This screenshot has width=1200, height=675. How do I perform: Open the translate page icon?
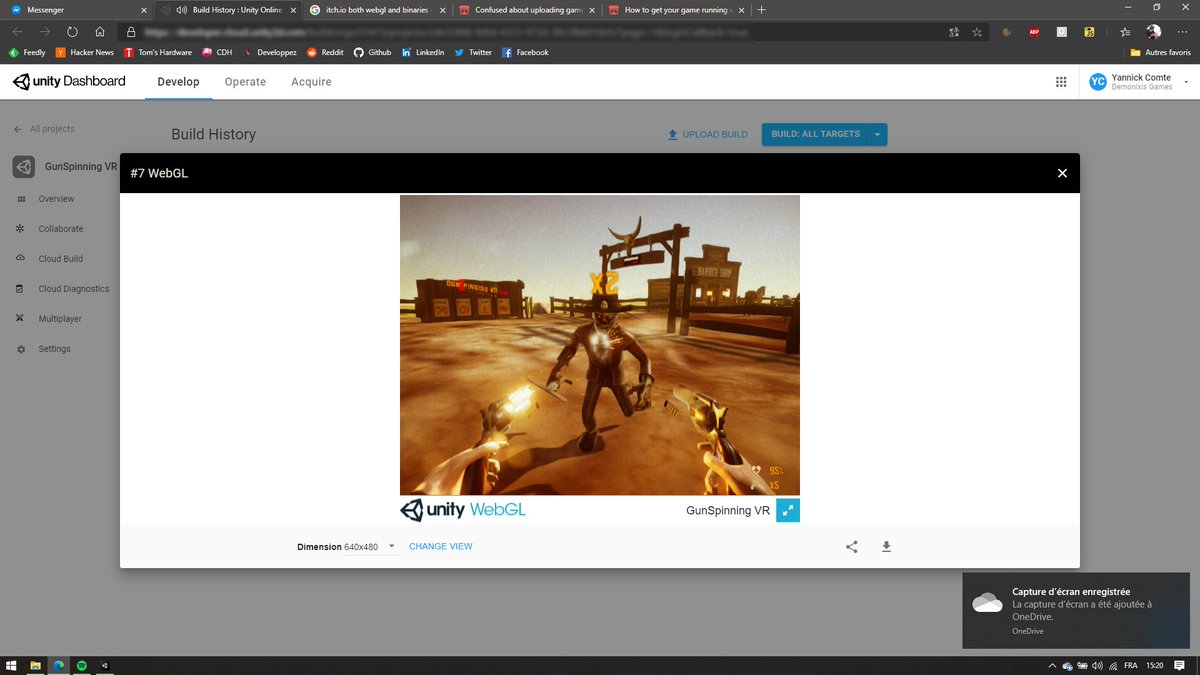pyautogui.click(x=953, y=32)
